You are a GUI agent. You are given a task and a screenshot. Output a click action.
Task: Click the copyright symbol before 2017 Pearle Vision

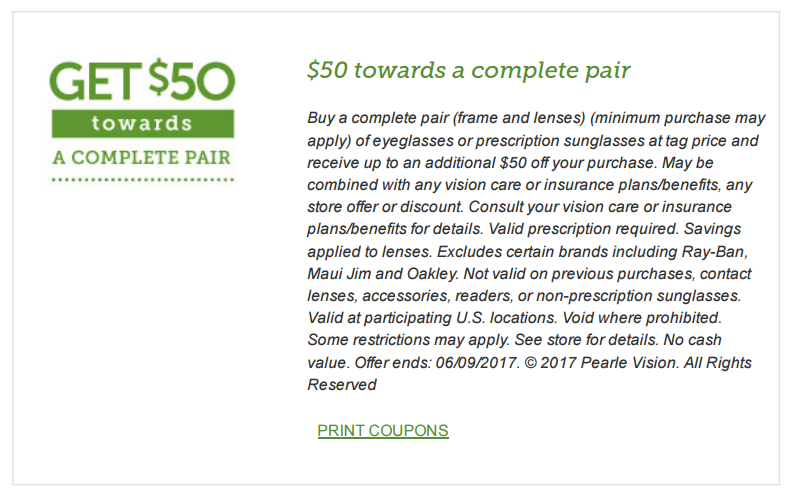tap(531, 363)
